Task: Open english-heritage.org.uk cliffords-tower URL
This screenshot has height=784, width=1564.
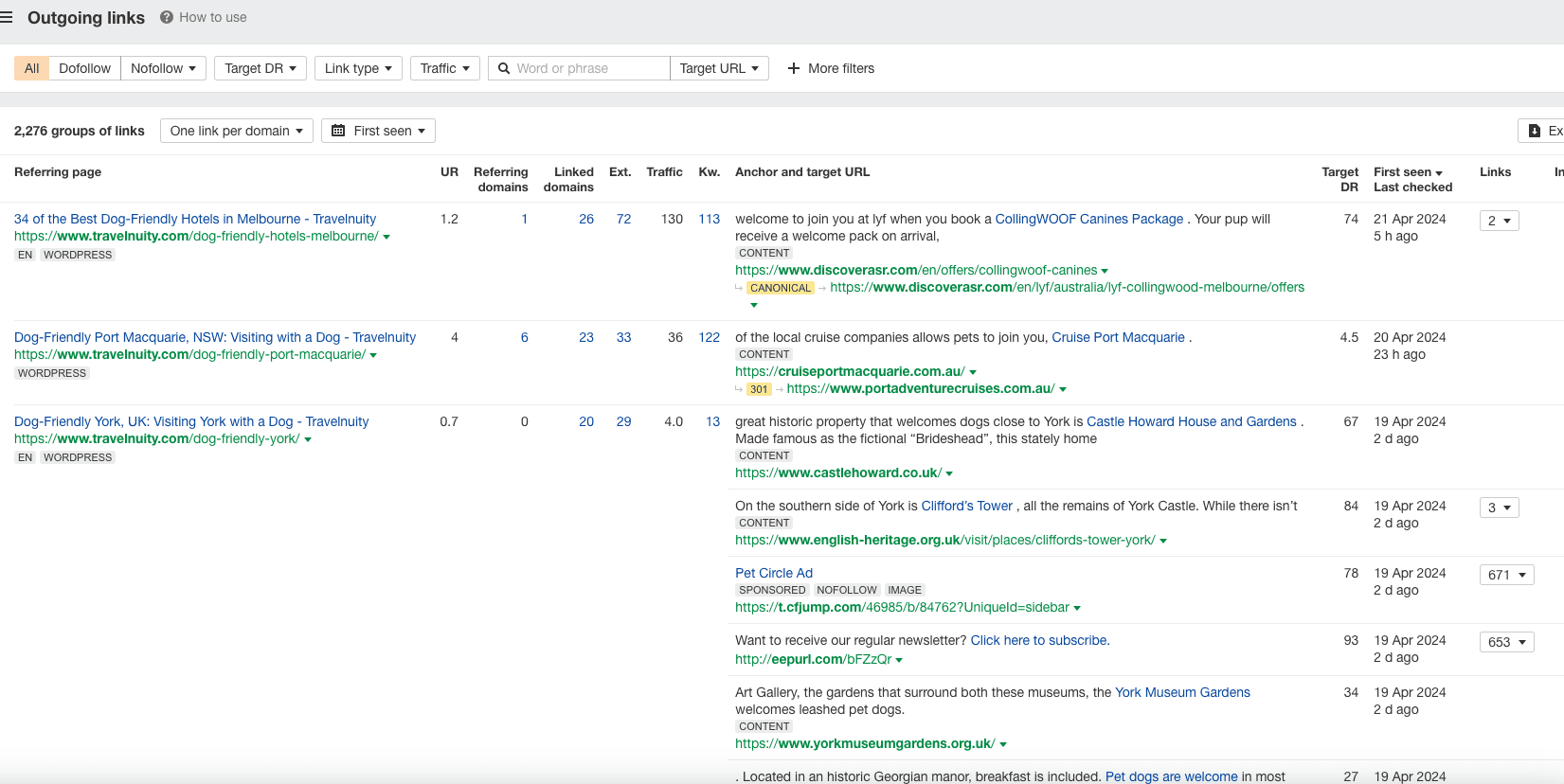Action: coord(945,540)
